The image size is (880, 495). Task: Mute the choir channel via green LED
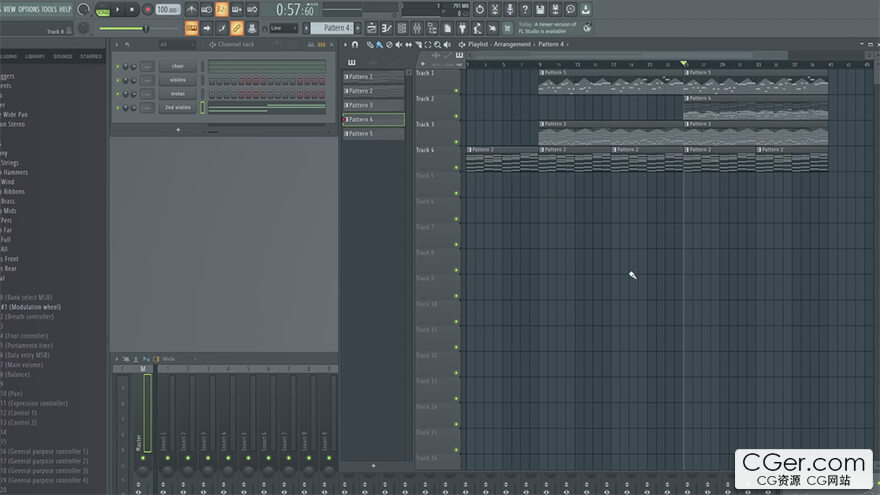118,66
